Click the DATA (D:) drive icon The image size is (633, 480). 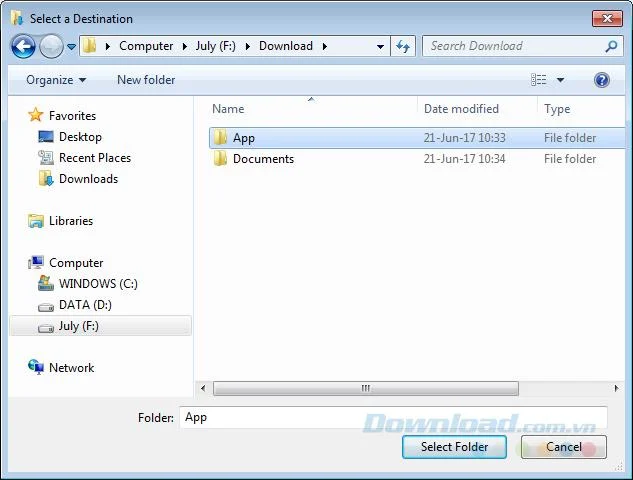tap(46, 308)
